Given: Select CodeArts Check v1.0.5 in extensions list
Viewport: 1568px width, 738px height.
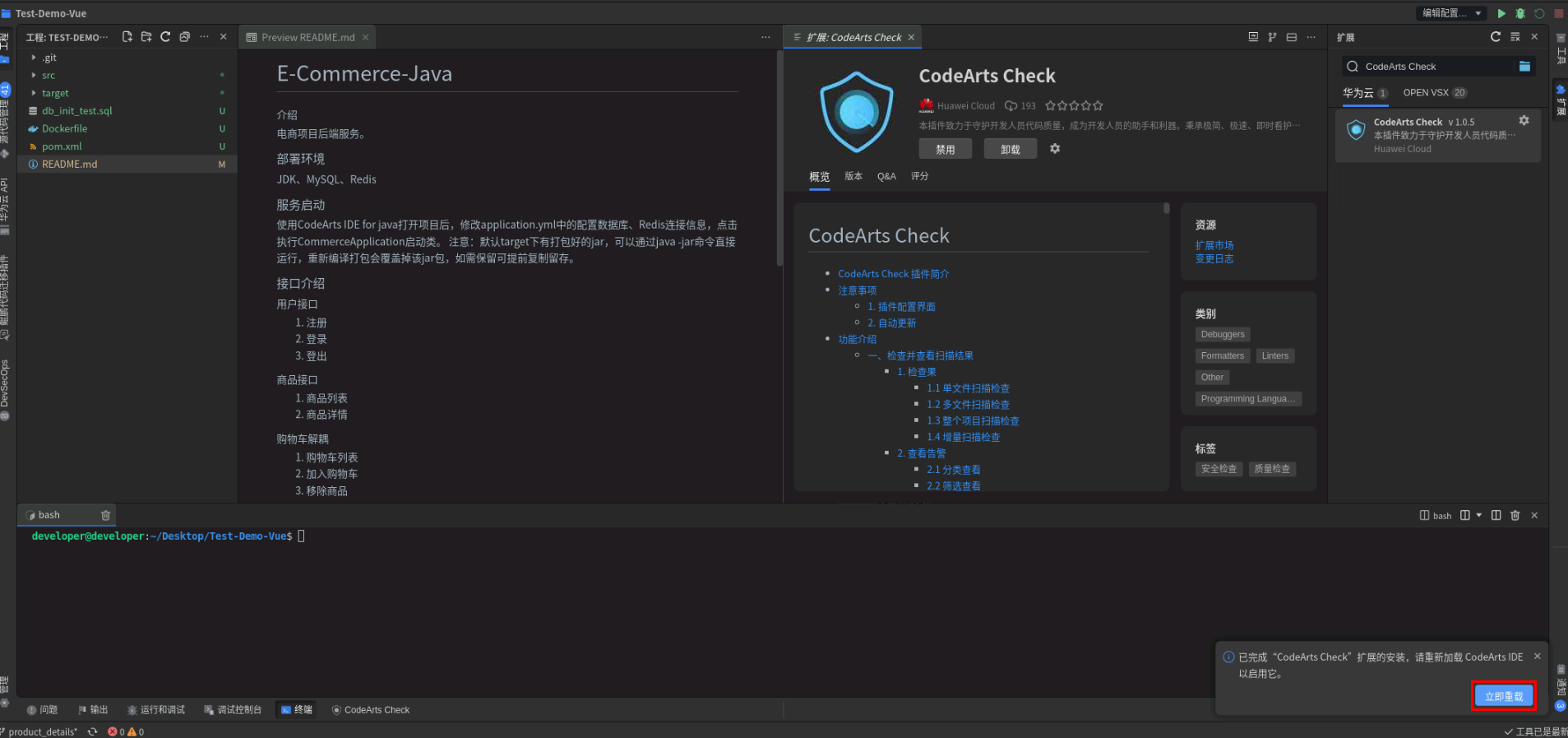Looking at the screenshot, I should pyautogui.click(x=1437, y=135).
